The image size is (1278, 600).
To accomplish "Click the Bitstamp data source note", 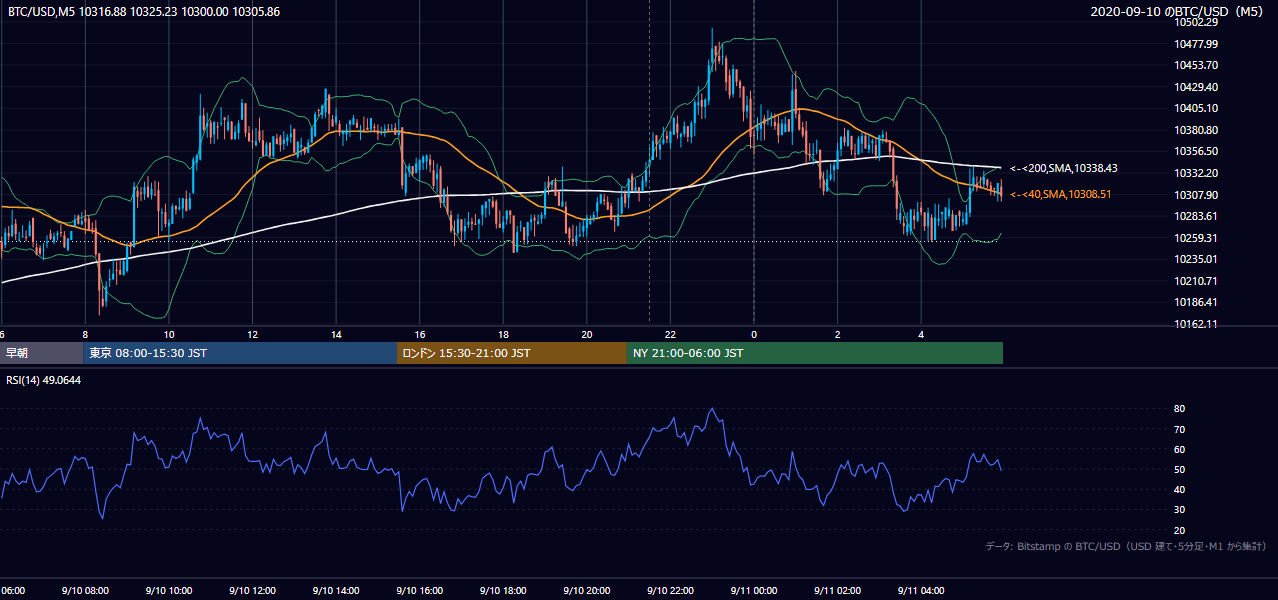I will click(x=1126, y=546).
